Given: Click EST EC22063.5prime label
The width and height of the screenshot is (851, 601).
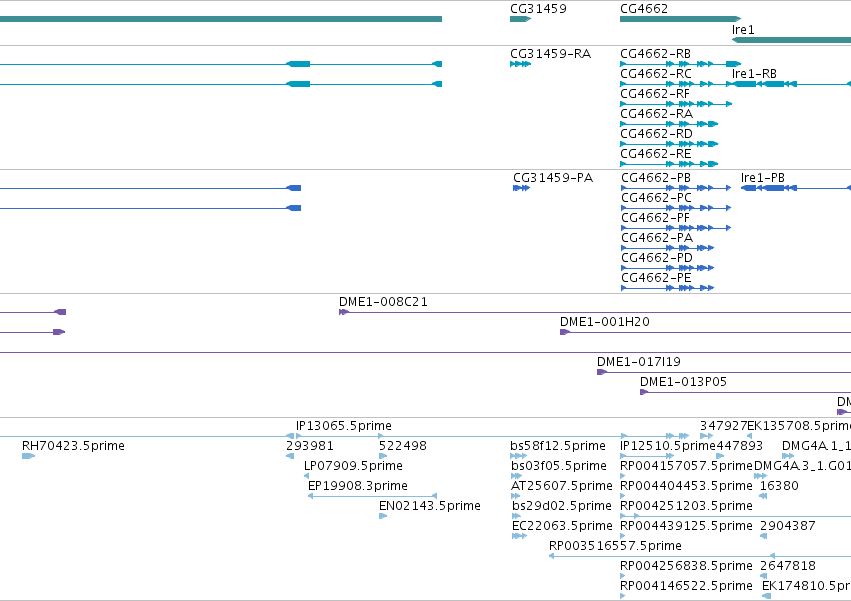Looking at the screenshot, I should 562,527.
